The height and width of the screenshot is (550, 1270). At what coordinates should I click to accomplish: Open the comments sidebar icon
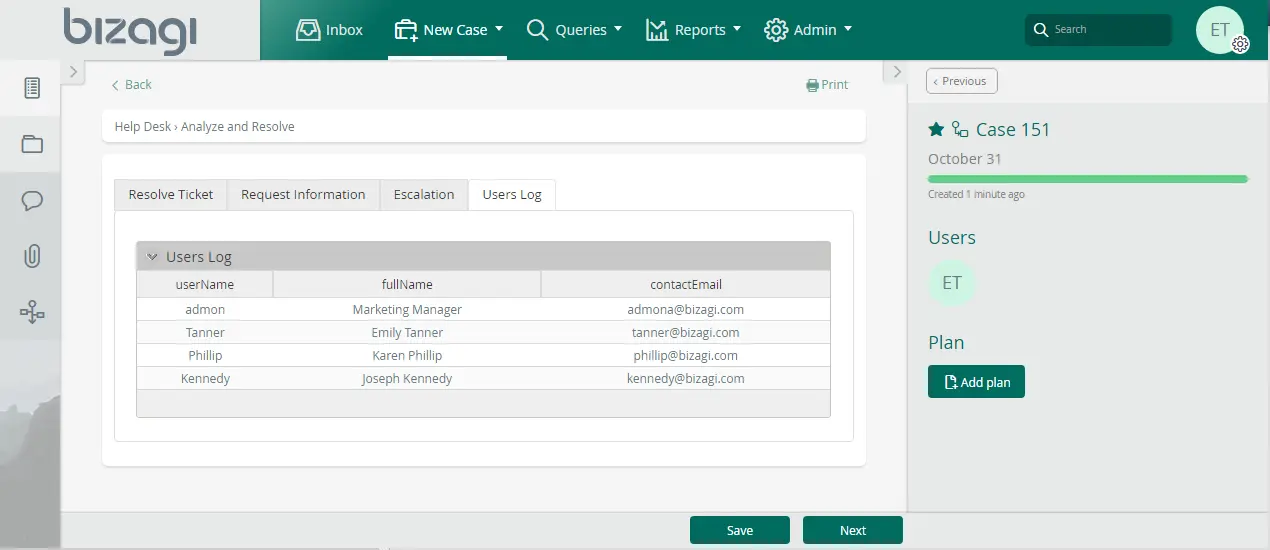click(32, 201)
